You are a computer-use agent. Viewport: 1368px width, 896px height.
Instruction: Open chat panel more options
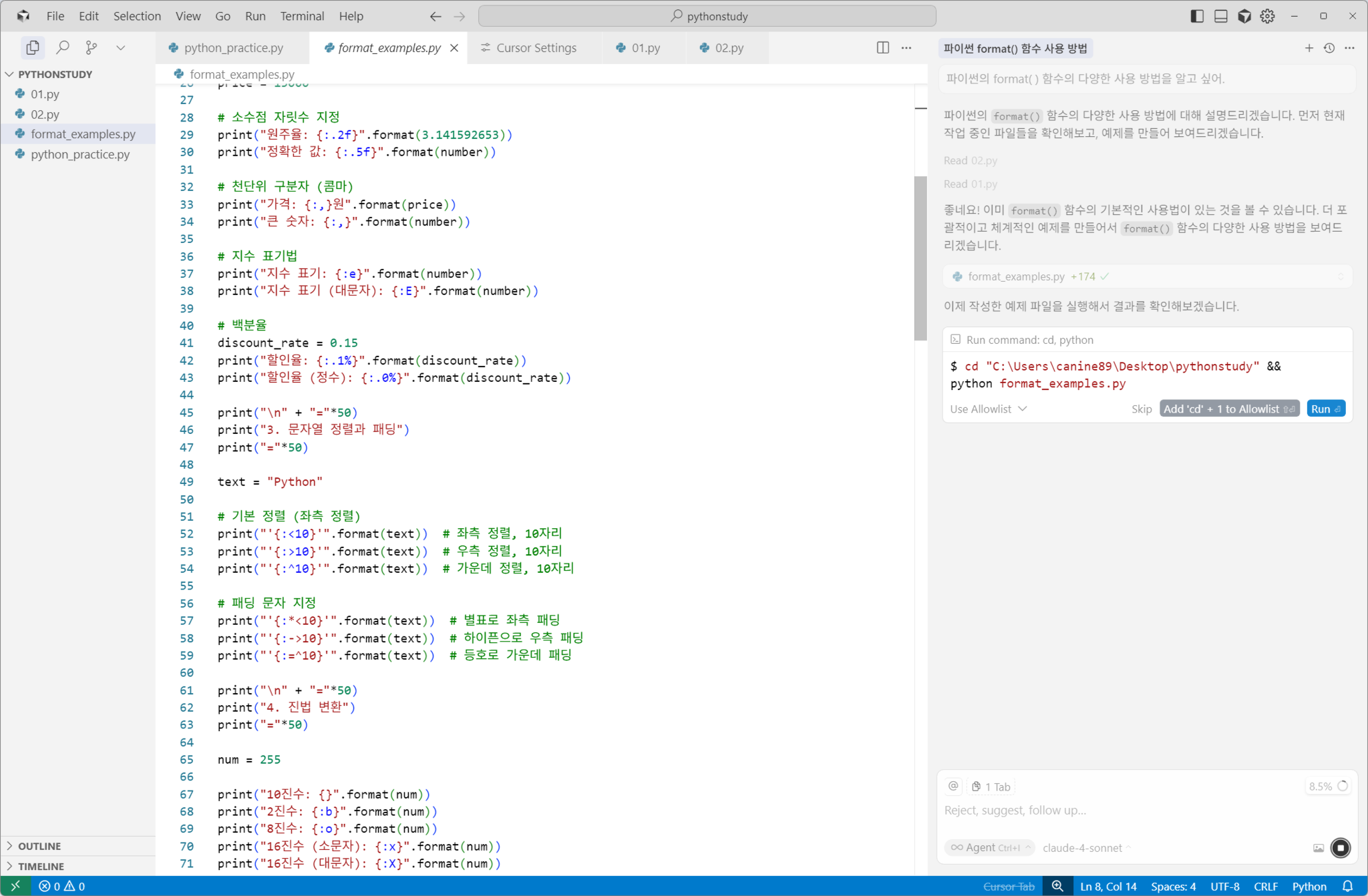[x=1349, y=48]
